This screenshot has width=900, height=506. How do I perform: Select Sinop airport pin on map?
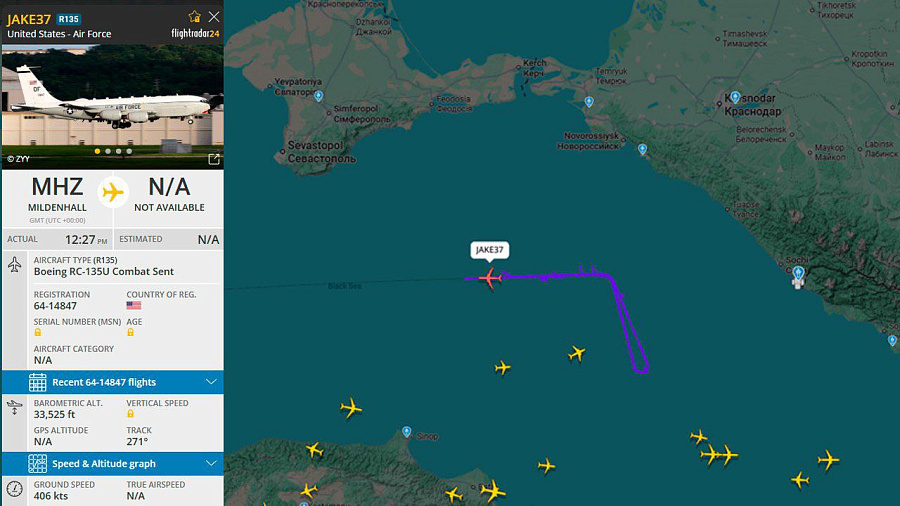[406, 431]
